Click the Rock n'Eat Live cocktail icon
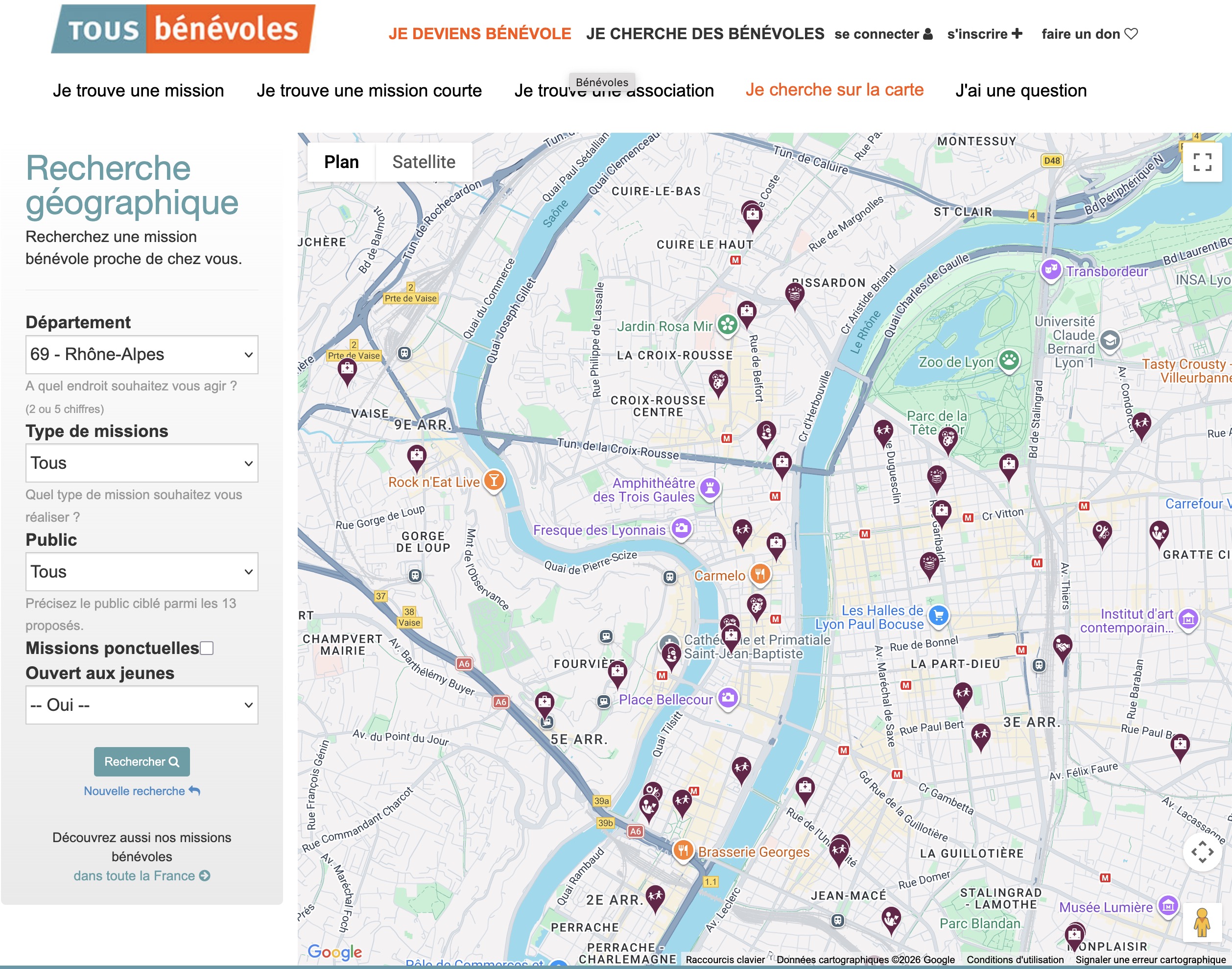 point(494,481)
